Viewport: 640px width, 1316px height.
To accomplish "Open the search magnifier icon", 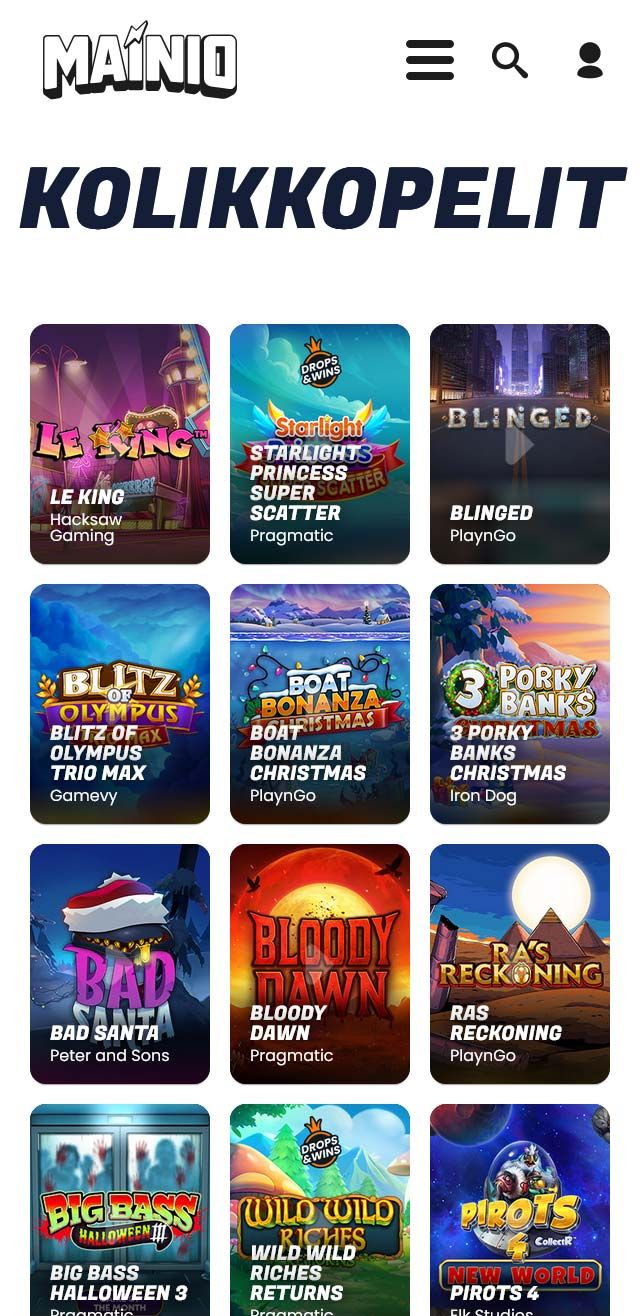I will [510, 61].
